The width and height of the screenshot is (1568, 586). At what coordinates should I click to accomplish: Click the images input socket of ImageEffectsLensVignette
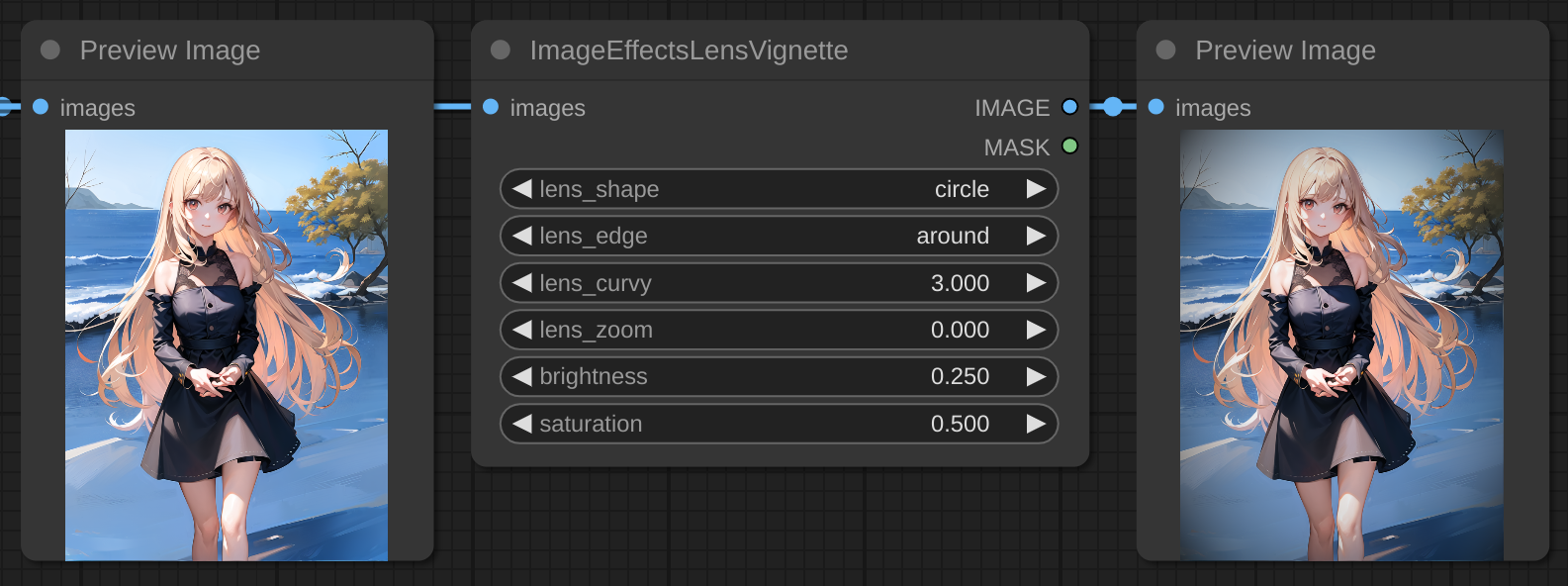(491, 107)
